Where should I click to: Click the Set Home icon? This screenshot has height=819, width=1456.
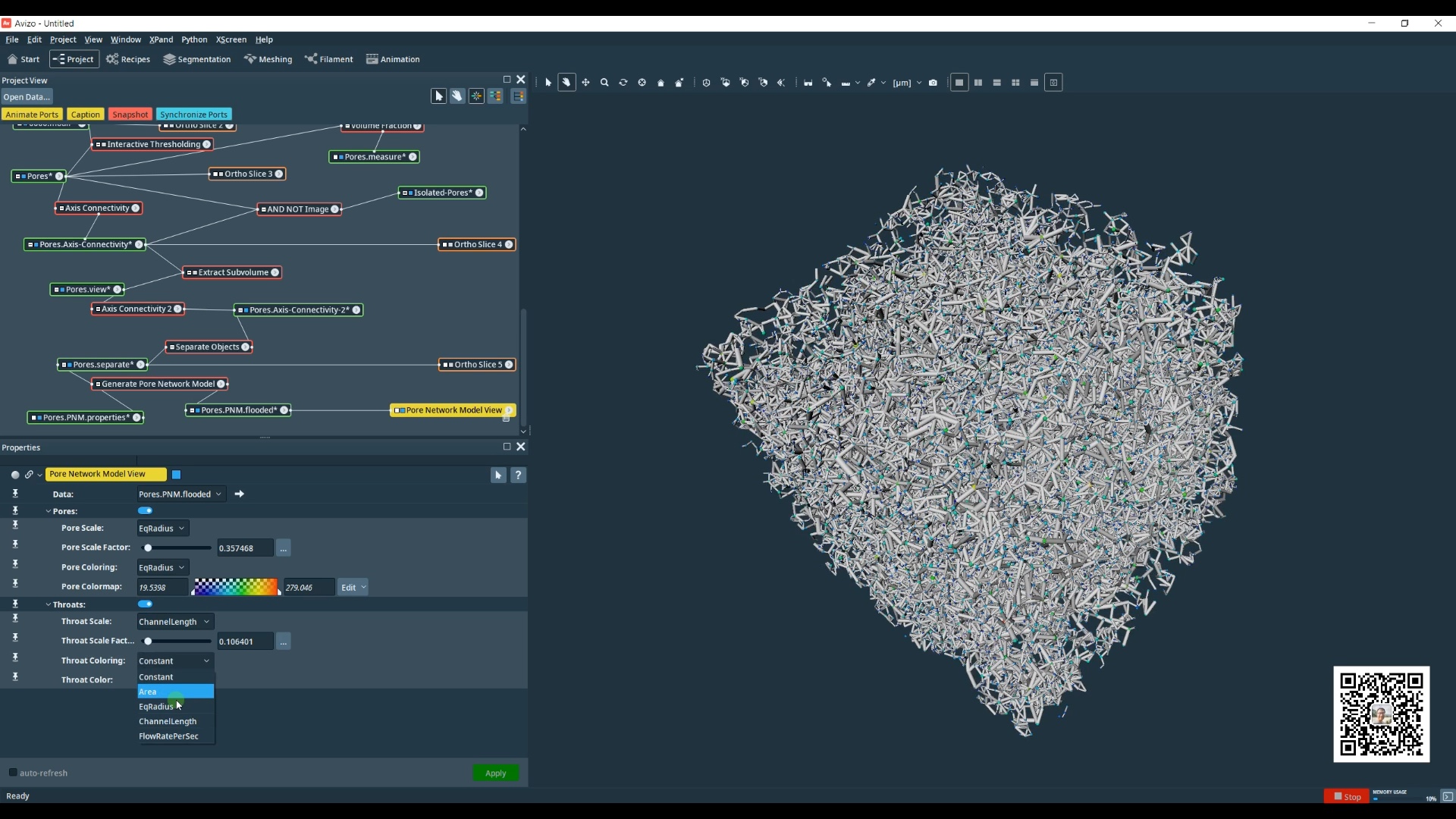point(679,83)
